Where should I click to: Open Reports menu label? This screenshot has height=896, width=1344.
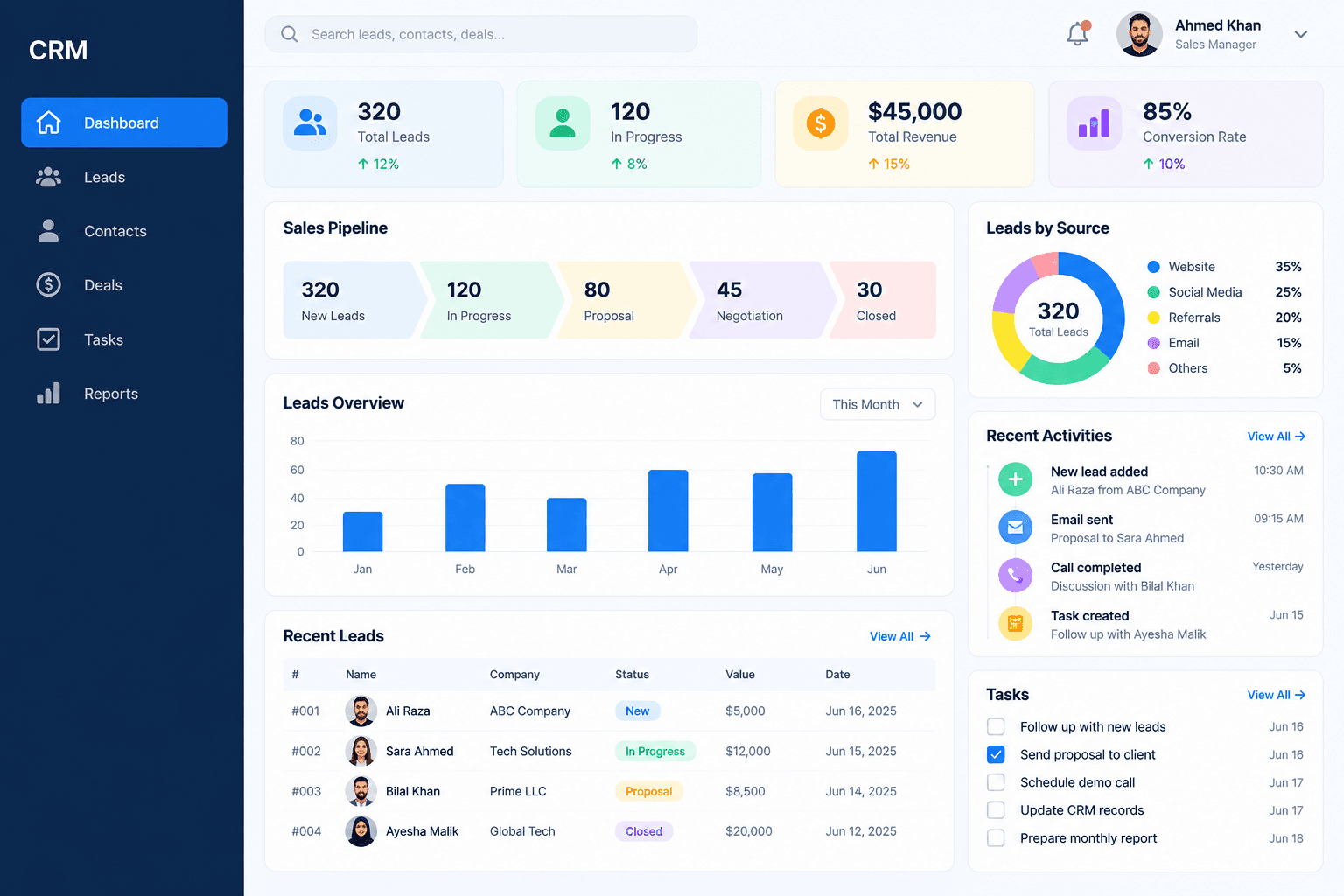(111, 395)
